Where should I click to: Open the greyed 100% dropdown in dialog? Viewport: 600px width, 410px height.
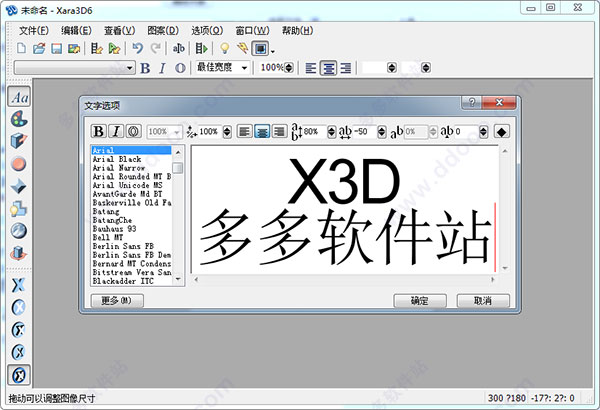coord(164,132)
